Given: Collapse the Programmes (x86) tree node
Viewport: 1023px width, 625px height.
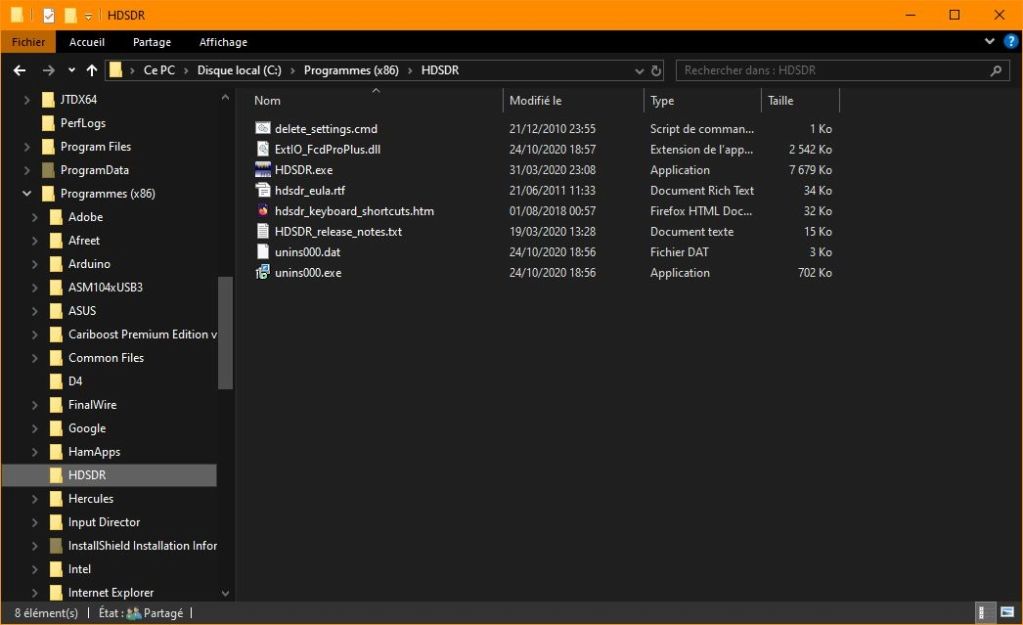Looking at the screenshot, I should click(x=26, y=194).
